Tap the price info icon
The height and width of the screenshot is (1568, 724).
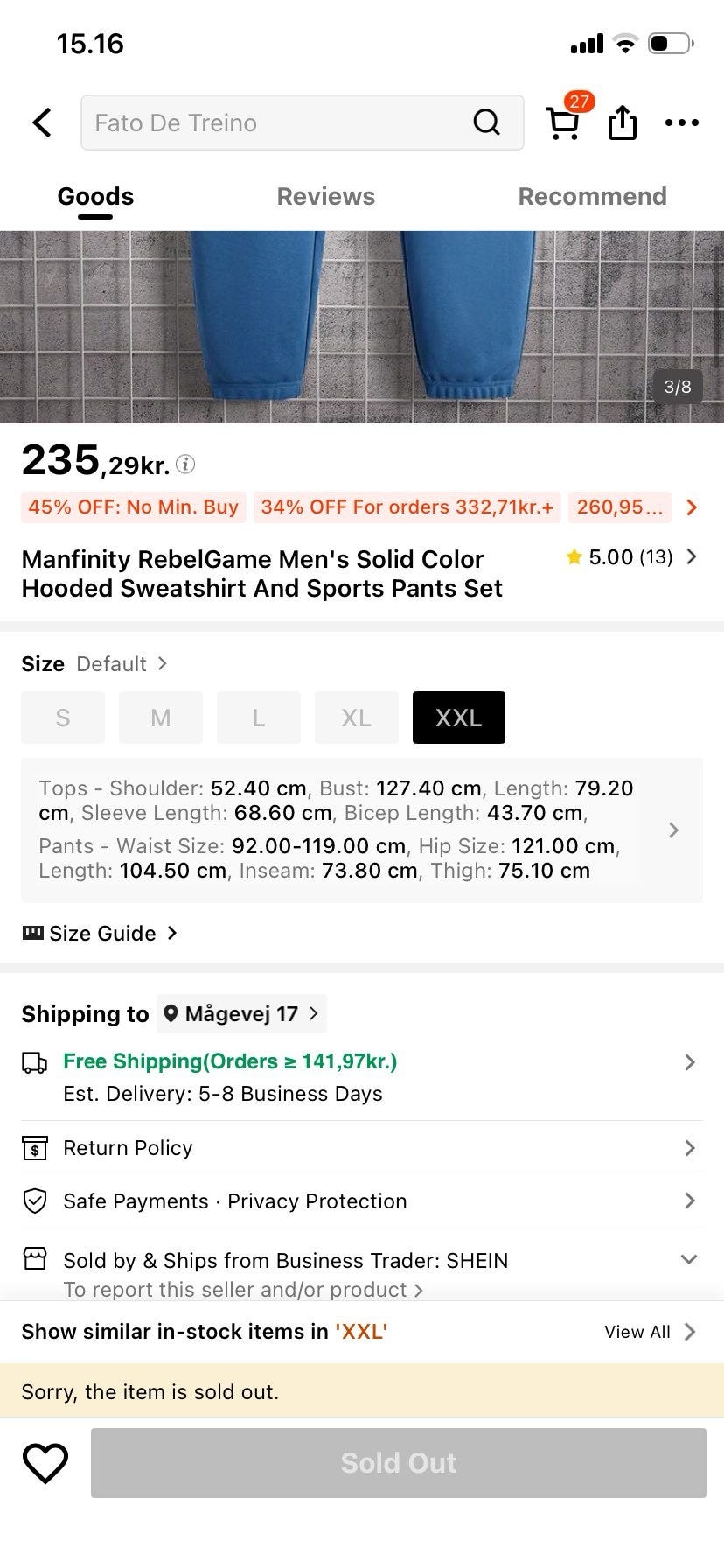(185, 464)
